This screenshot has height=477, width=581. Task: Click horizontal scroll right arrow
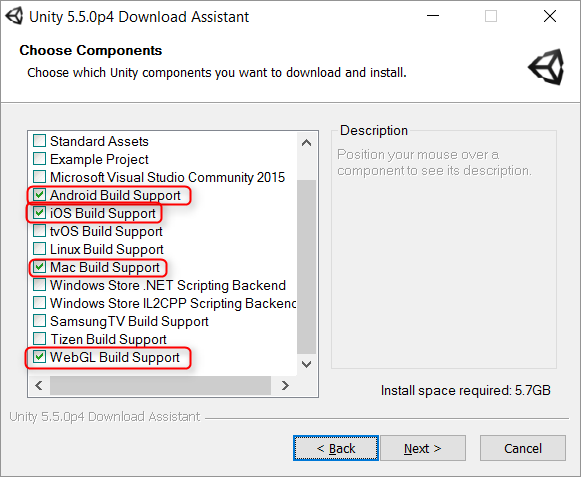[x=285, y=385]
